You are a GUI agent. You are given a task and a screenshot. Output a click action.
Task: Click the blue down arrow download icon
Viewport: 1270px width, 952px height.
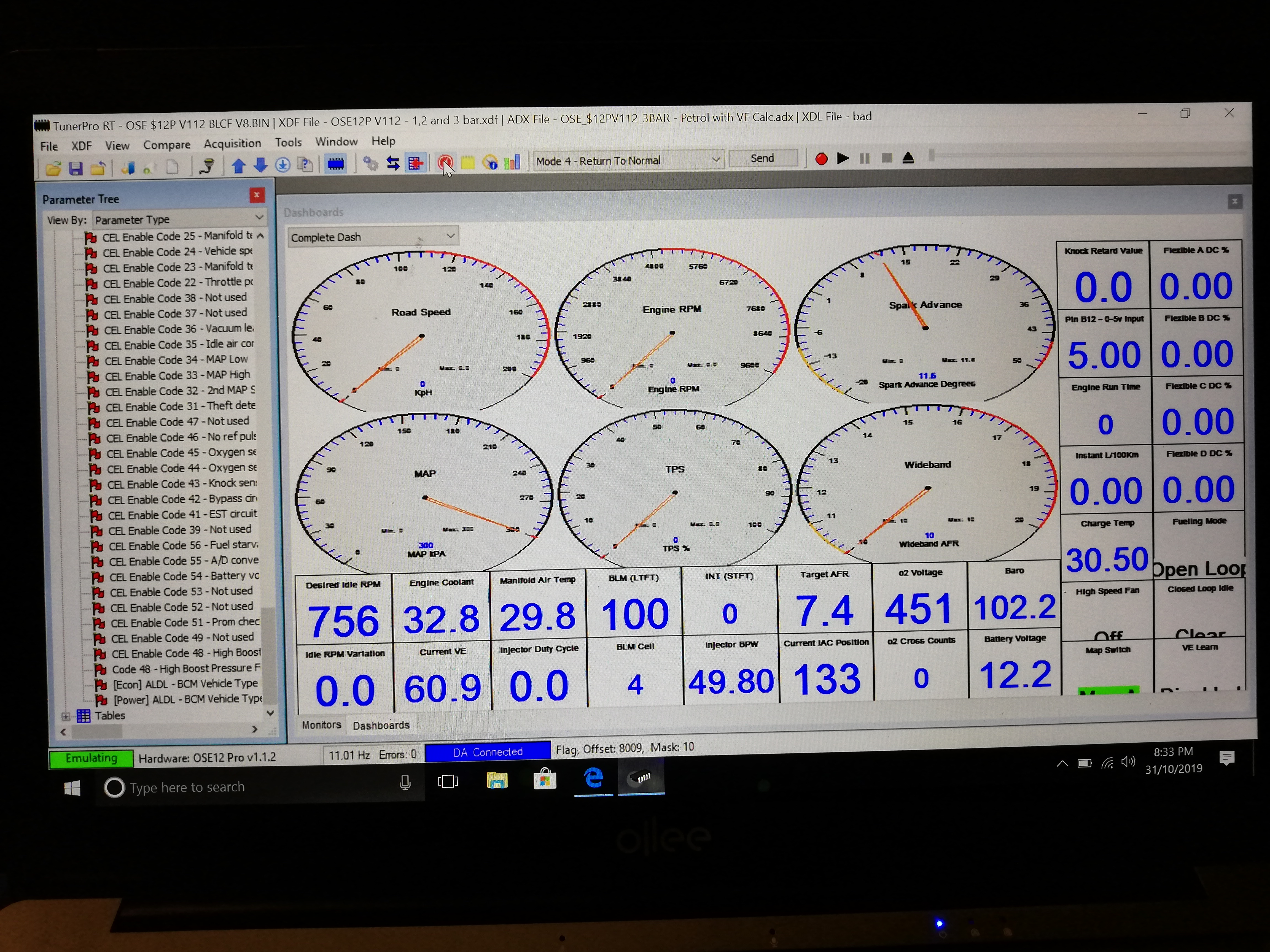pos(261,165)
